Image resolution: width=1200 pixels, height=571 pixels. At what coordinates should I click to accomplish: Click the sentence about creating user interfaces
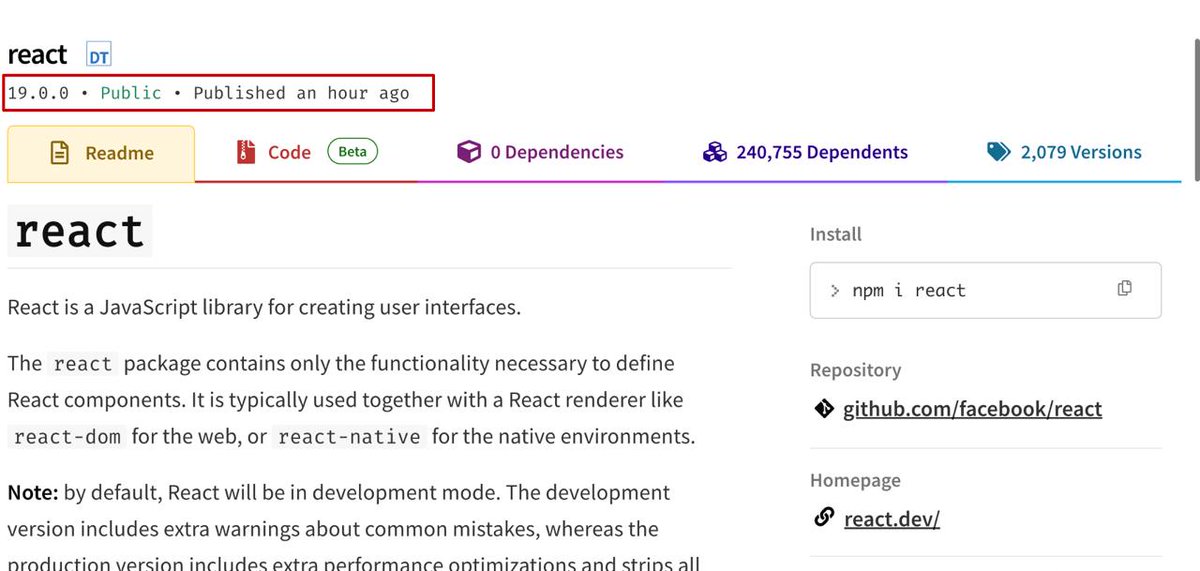pos(264,306)
